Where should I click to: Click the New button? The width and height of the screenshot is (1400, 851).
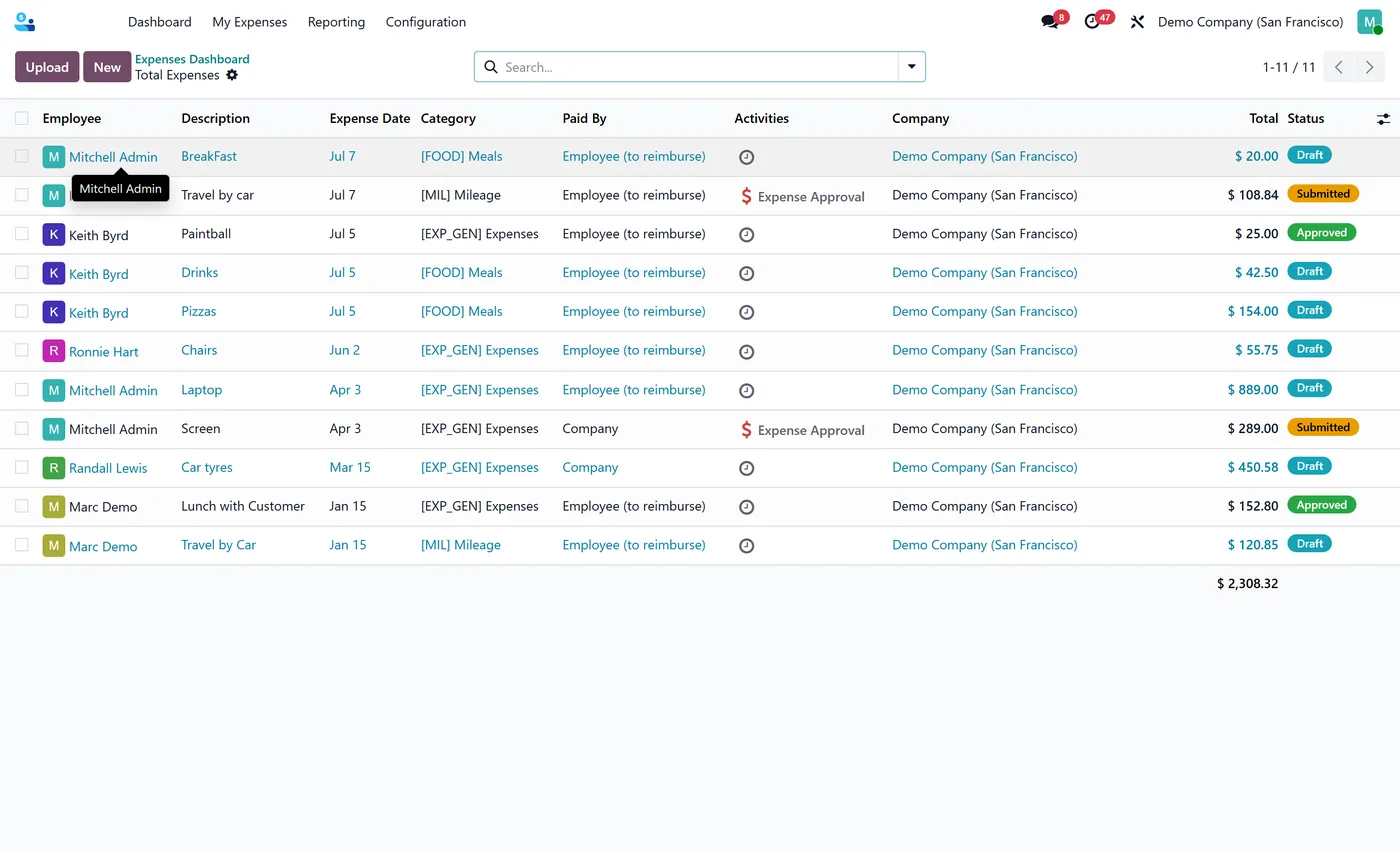(x=107, y=67)
